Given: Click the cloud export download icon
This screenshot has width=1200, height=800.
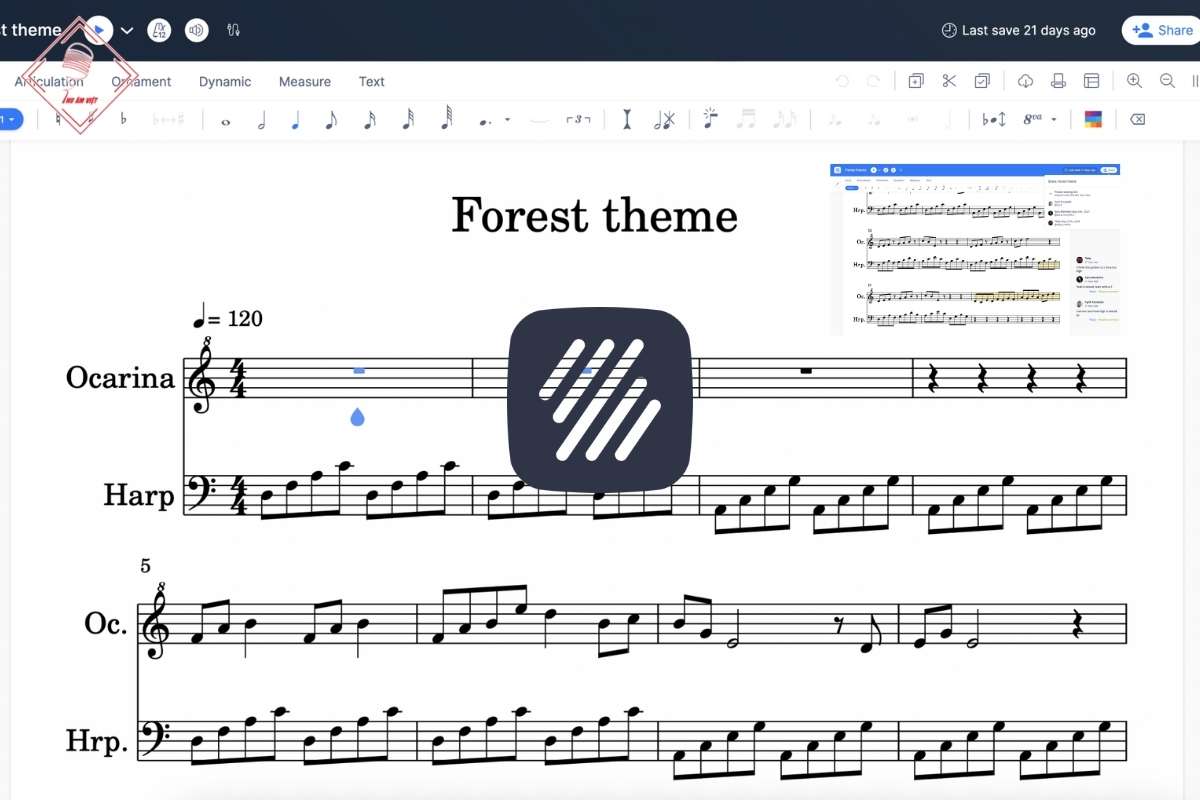Looking at the screenshot, I should pyautogui.click(x=1025, y=81).
